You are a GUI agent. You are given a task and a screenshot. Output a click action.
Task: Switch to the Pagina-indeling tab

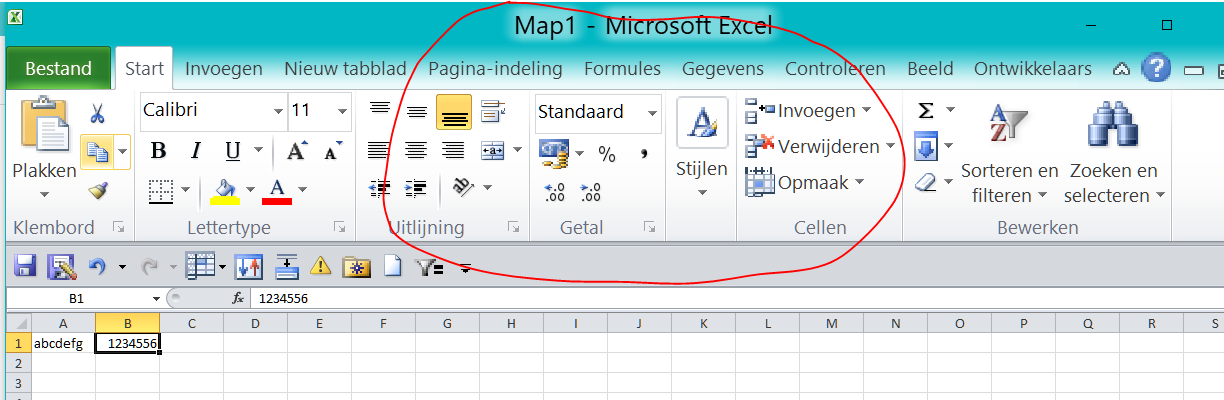click(495, 69)
